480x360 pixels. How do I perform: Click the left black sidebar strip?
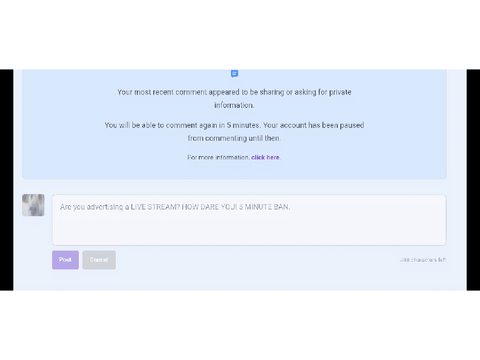coord(7,180)
